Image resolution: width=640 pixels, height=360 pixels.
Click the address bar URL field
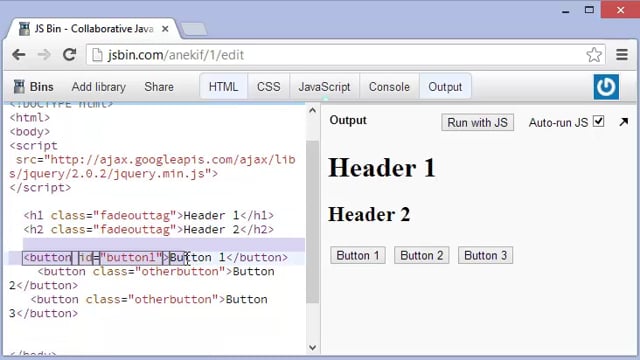[345, 55]
